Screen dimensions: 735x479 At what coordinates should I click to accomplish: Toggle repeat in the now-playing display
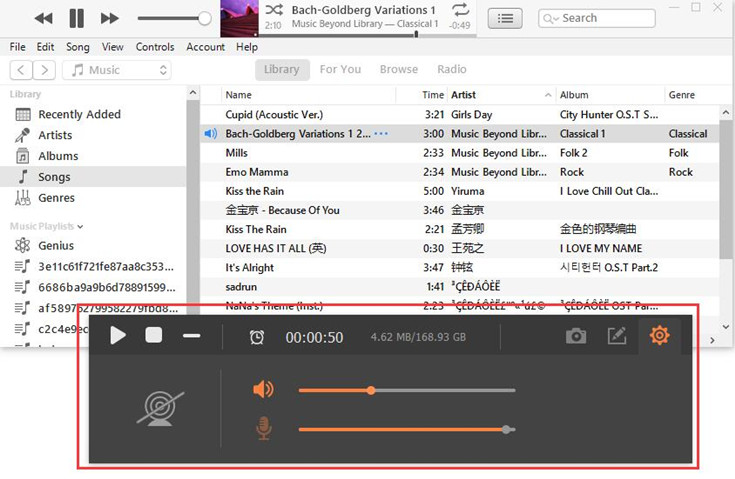coord(460,9)
